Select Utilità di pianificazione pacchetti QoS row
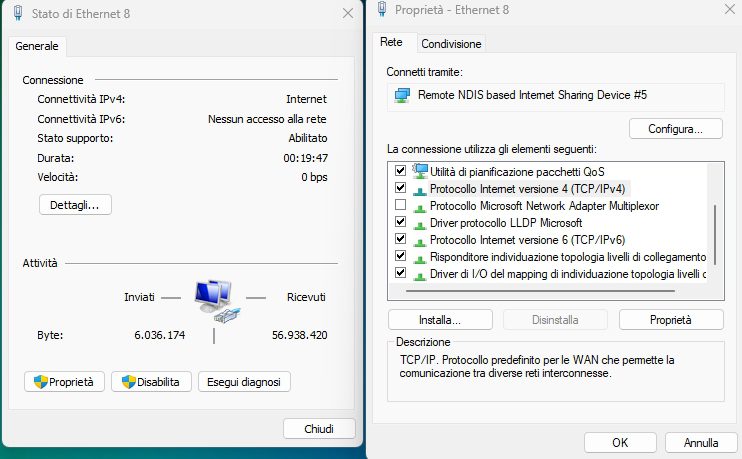The height and width of the screenshot is (459, 742). tap(517, 172)
